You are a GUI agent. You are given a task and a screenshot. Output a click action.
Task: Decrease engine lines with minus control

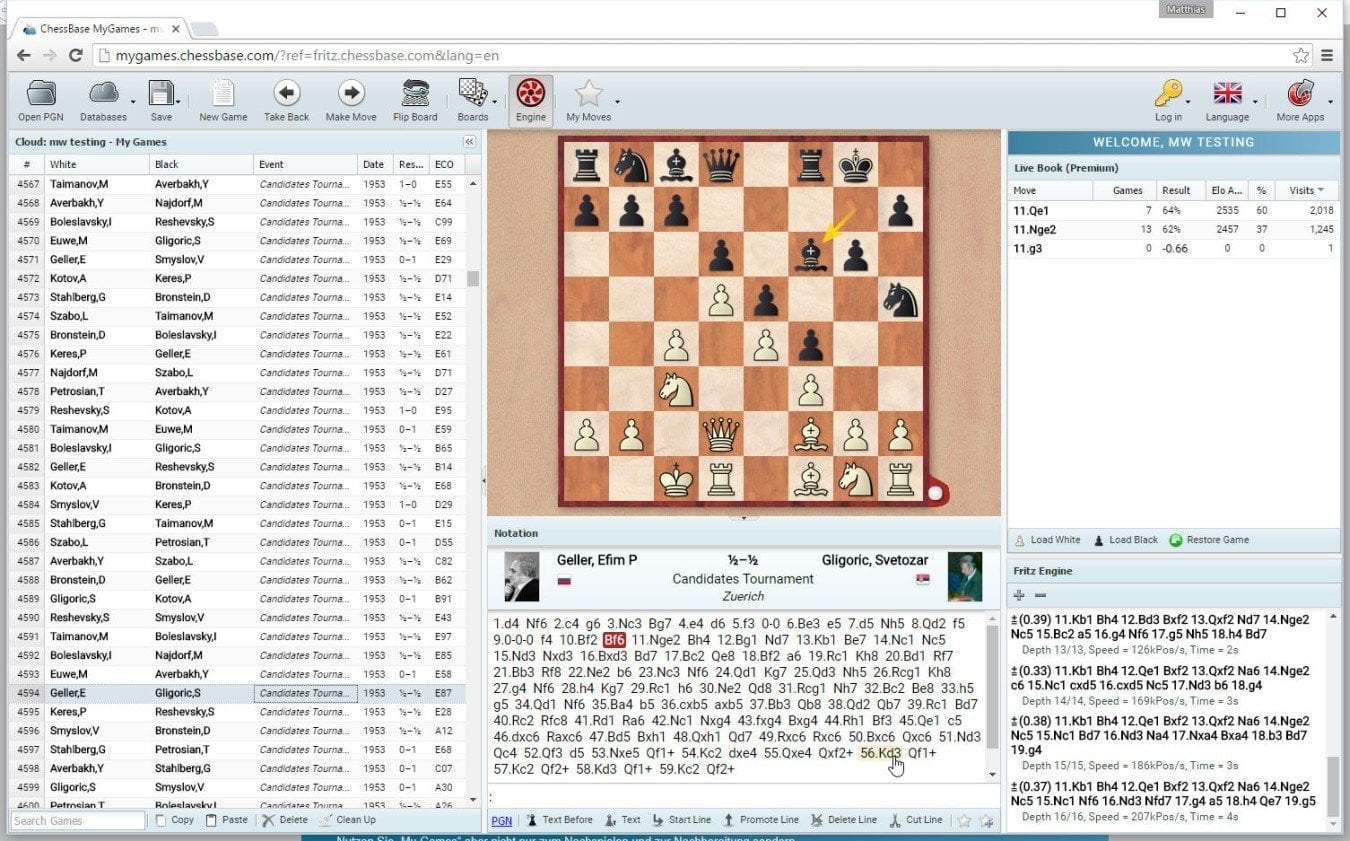pos(1042,594)
